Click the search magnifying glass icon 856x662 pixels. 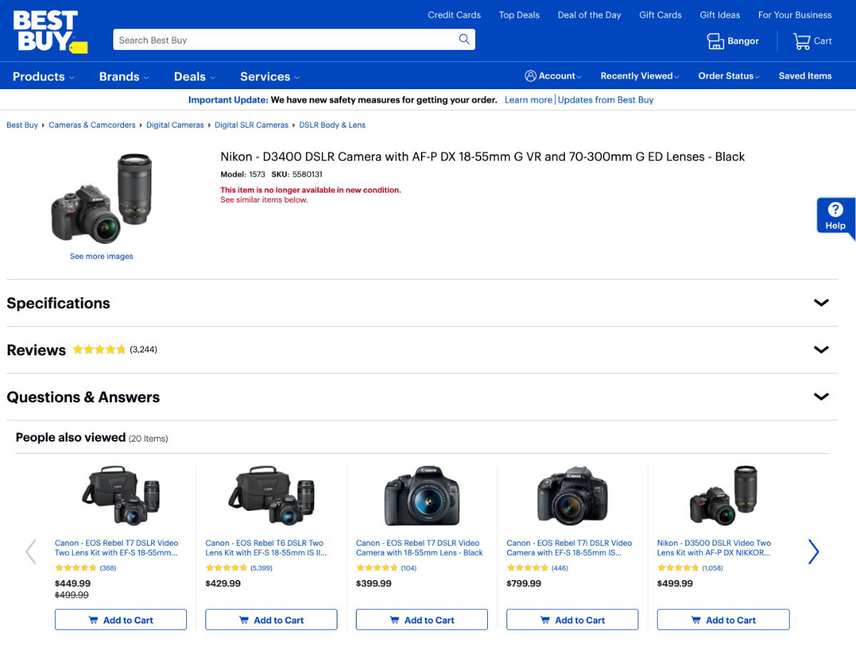tap(463, 37)
